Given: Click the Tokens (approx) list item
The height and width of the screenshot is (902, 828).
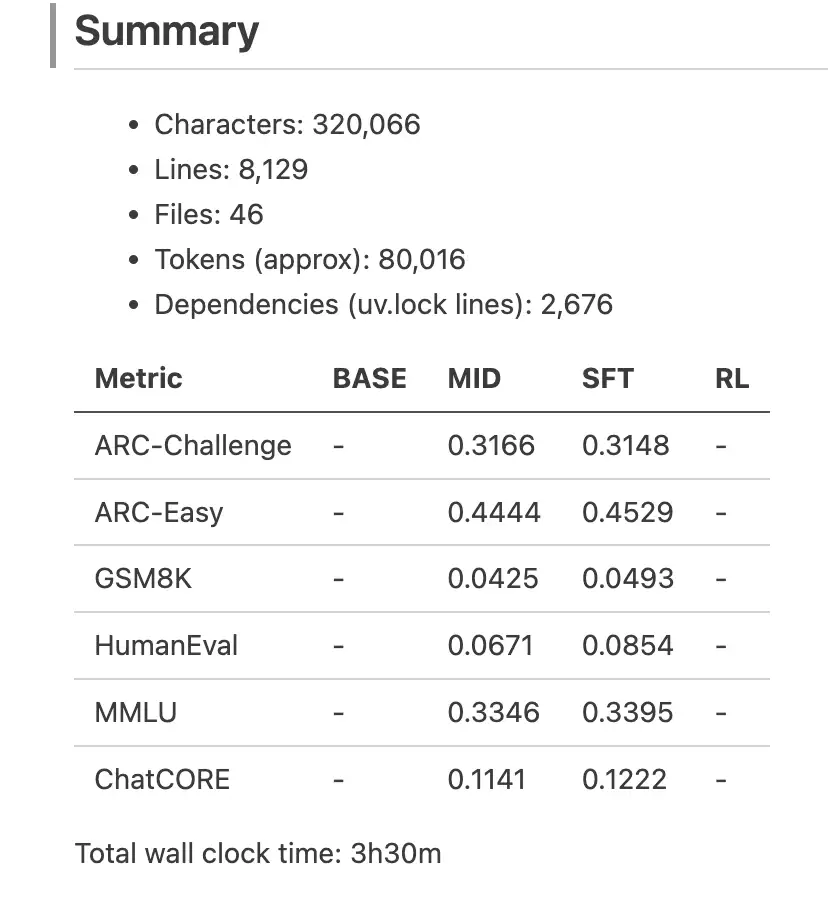Looking at the screenshot, I should [310, 260].
